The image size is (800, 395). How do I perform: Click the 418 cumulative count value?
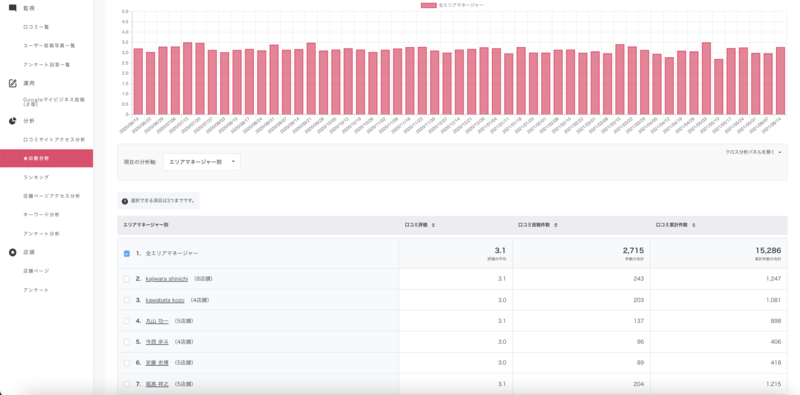click(776, 363)
